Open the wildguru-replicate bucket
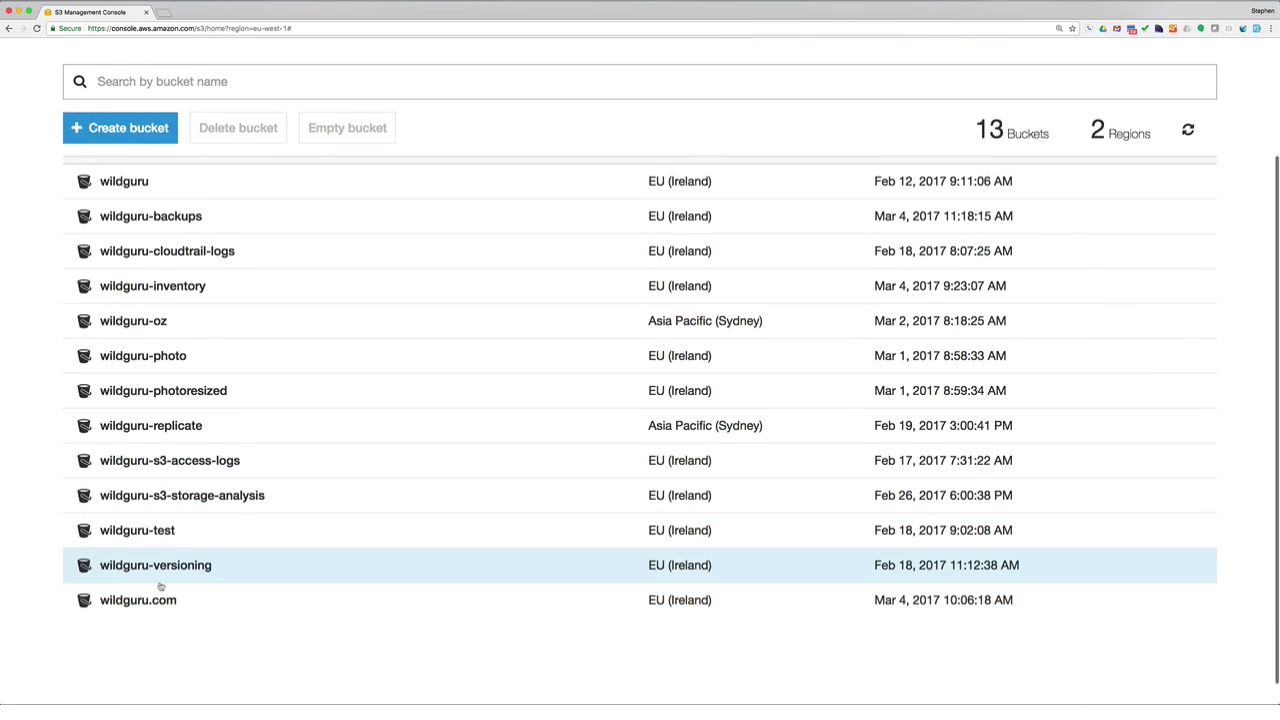The image size is (1280, 720). click(151, 426)
